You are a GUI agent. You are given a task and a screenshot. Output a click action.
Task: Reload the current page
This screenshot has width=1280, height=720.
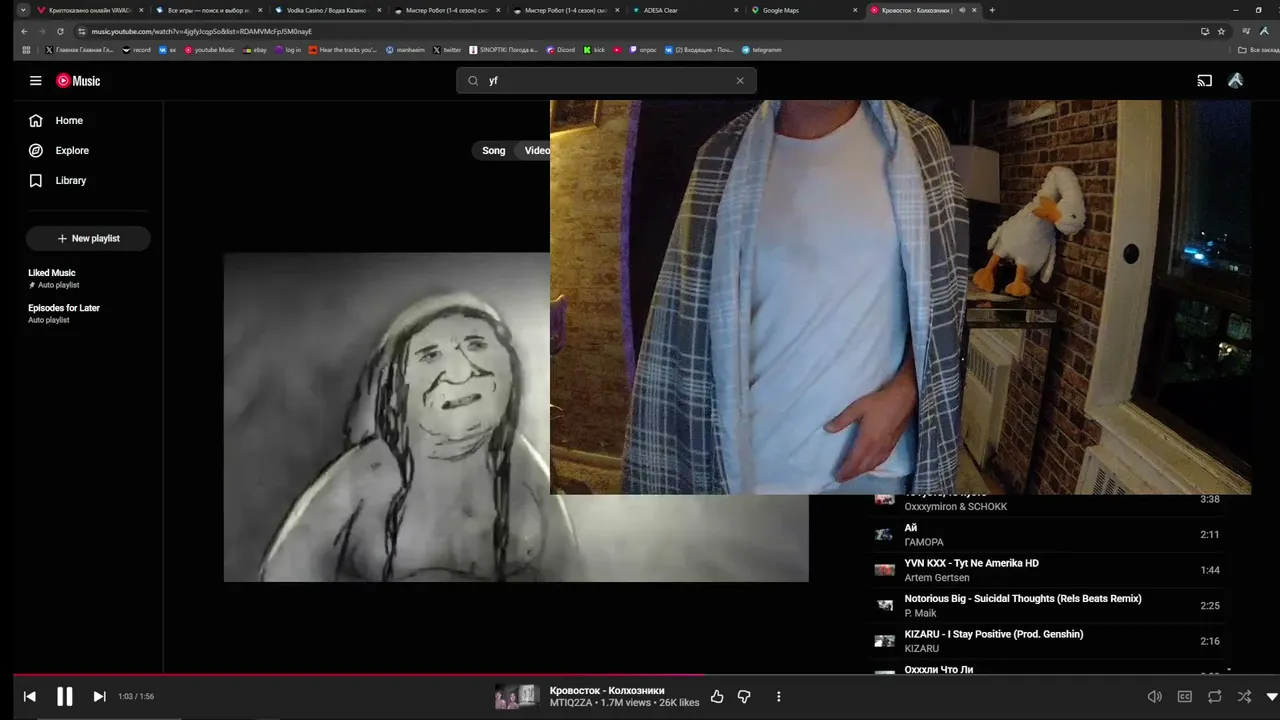point(60,31)
